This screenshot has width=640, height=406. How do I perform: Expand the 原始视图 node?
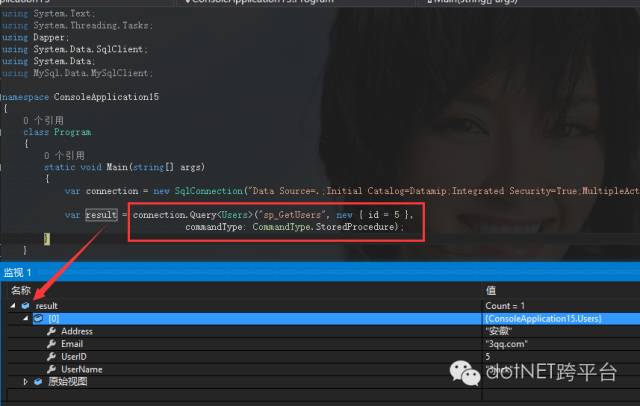(25, 382)
